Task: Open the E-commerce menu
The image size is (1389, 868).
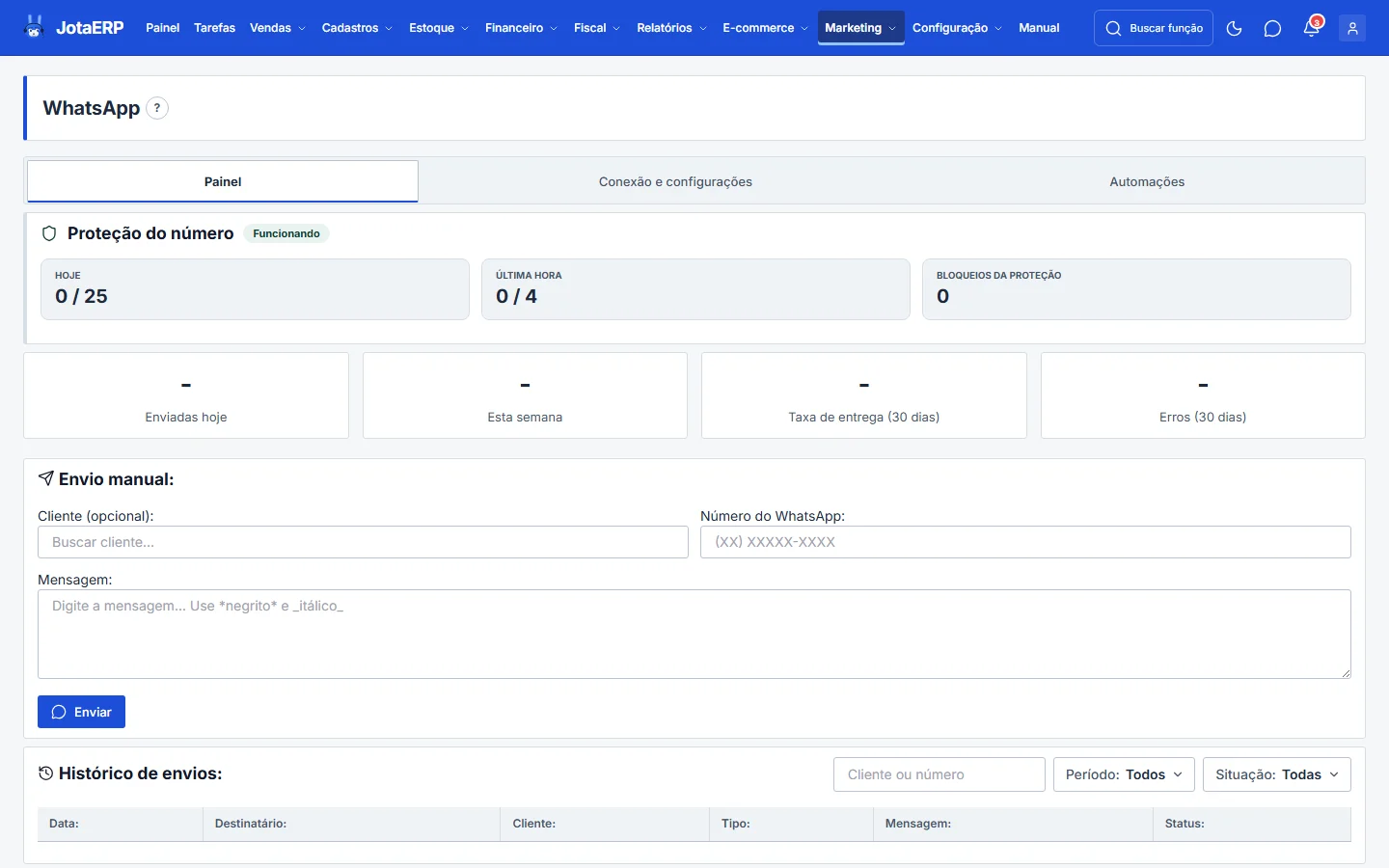Action: pos(765,28)
